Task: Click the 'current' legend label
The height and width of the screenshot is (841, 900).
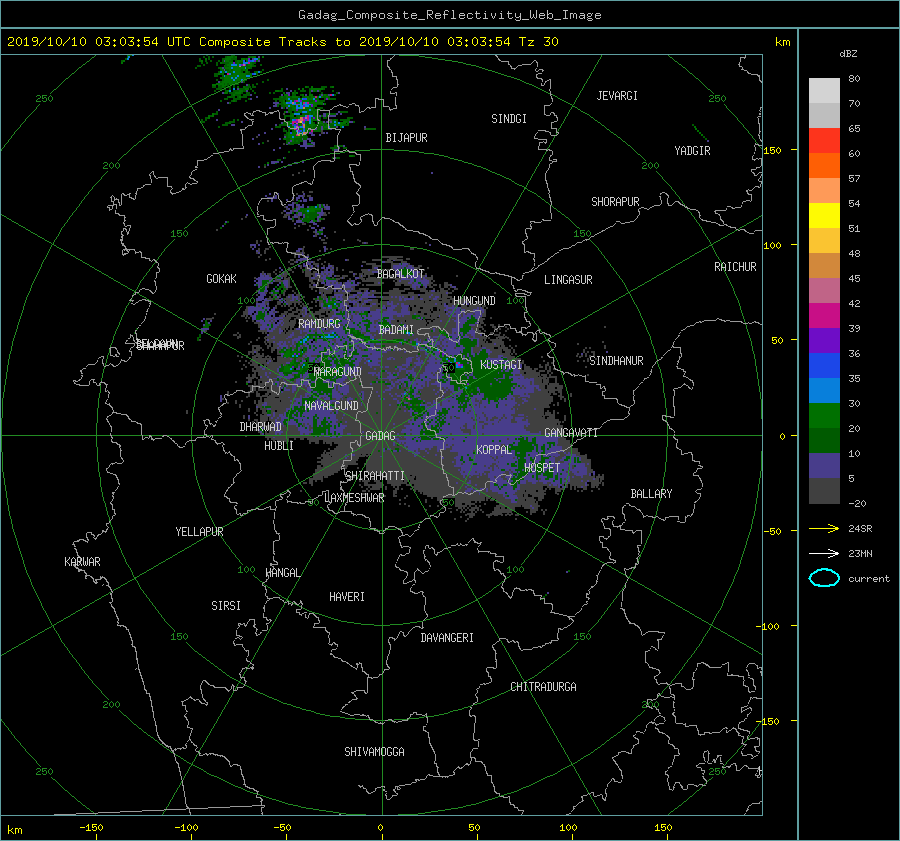Action: (x=869, y=579)
